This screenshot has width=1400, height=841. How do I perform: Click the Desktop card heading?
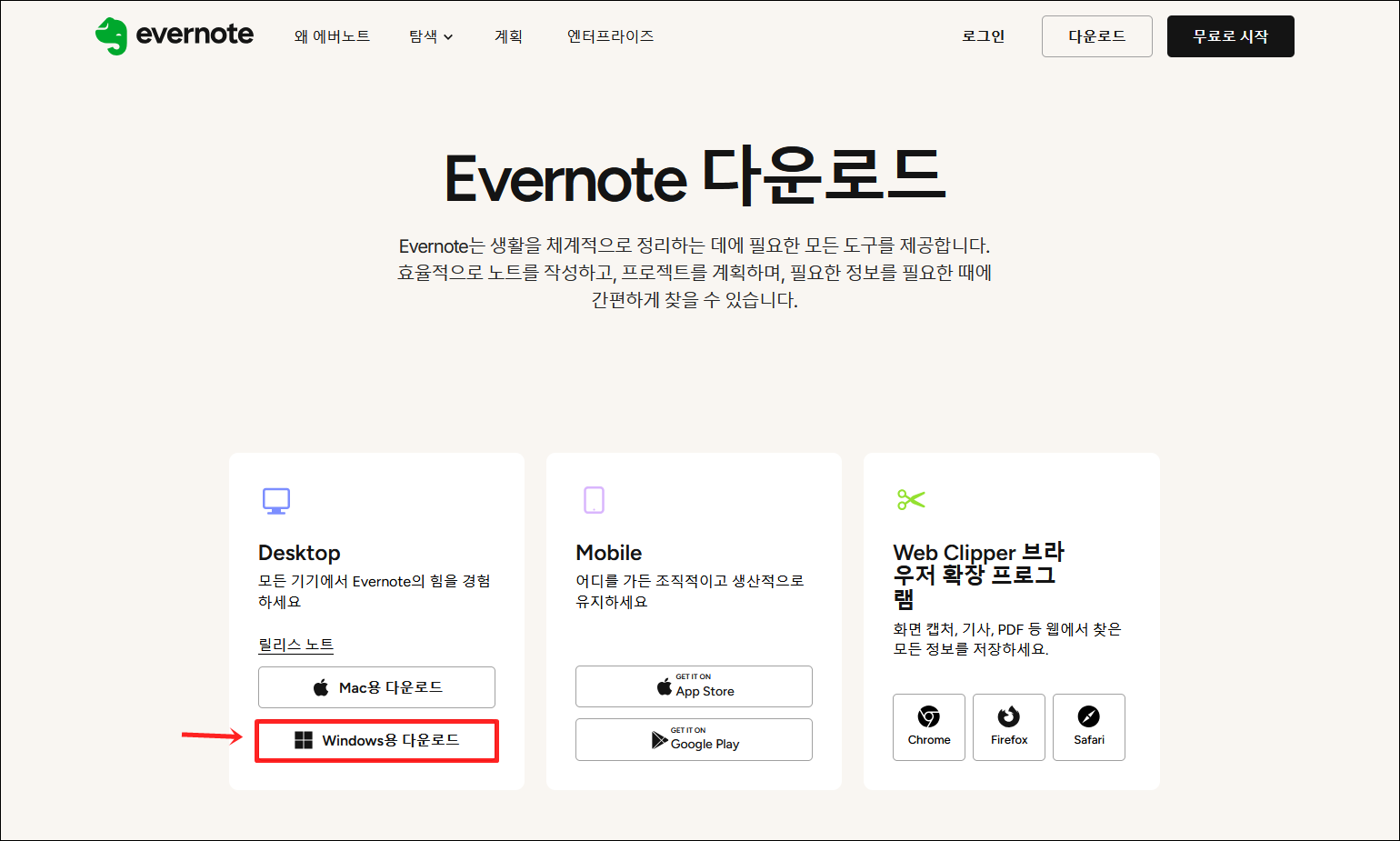click(x=299, y=553)
